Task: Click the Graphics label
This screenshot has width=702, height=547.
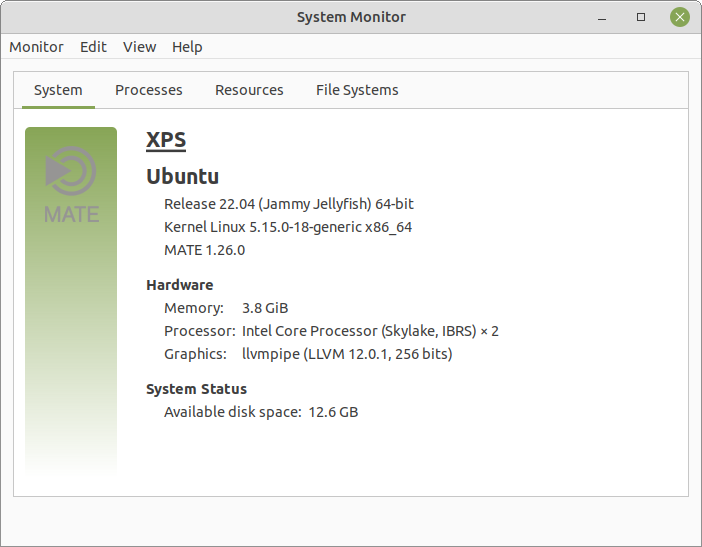Action: pyautogui.click(x=195, y=354)
